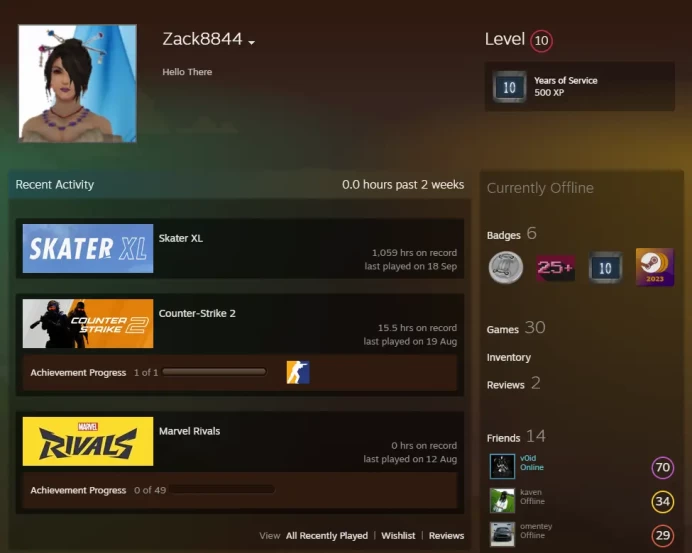Viewport: 692px width, 553px height.
Task: Click the Marvel Rivals game banner
Action: tap(88, 441)
